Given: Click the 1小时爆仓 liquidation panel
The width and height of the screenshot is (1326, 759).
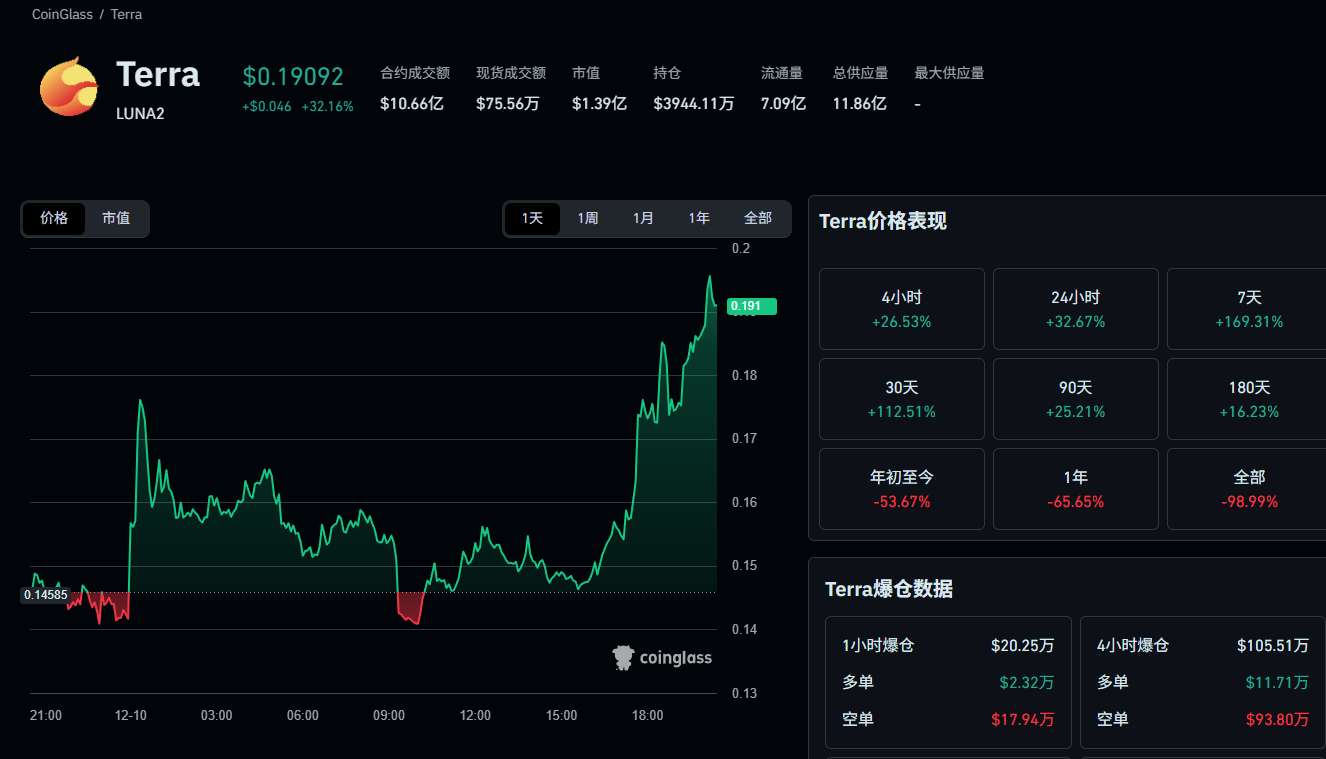Looking at the screenshot, I should click(x=947, y=682).
